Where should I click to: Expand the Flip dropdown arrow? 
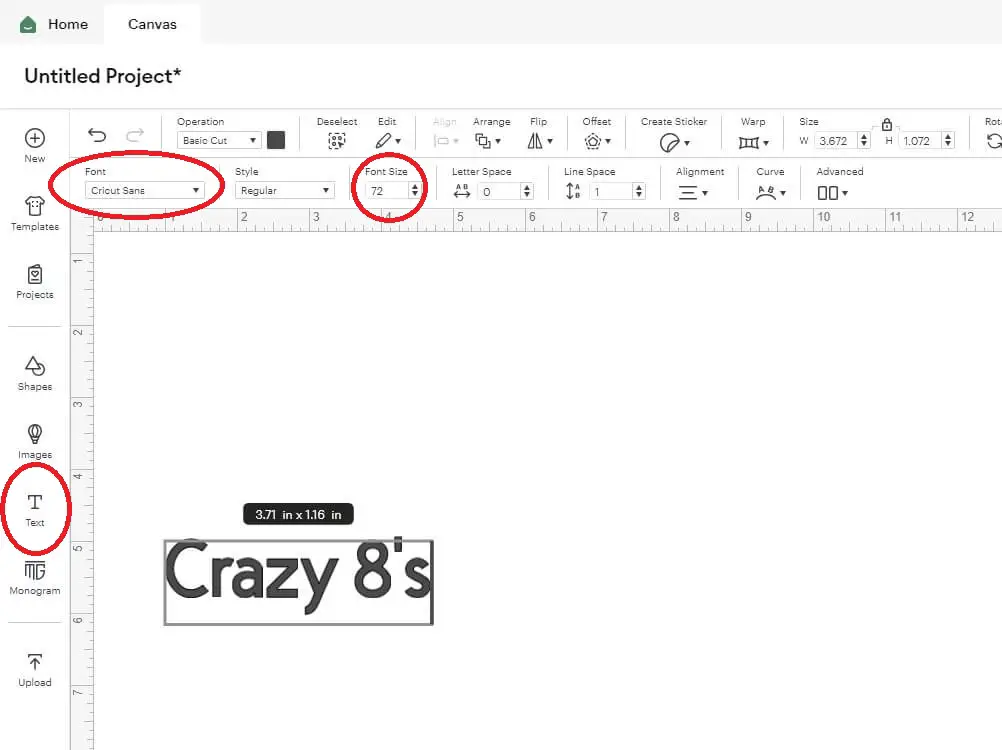(x=550, y=141)
